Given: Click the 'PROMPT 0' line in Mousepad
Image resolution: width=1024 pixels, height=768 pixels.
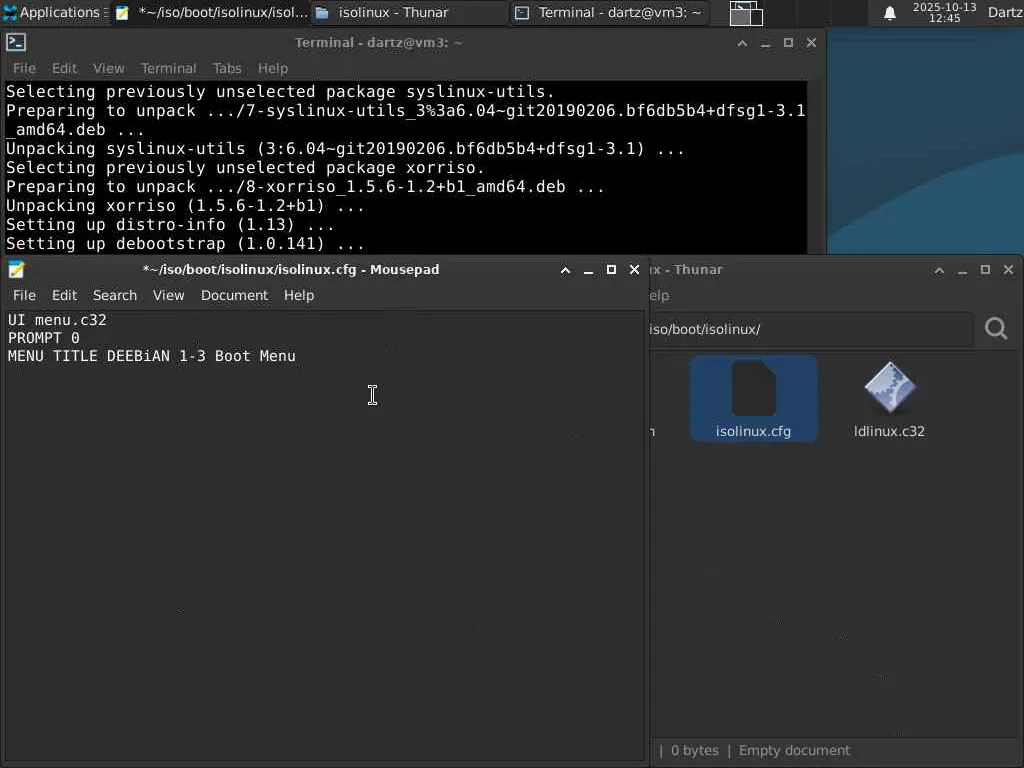Looking at the screenshot, I should pos(44,338).
